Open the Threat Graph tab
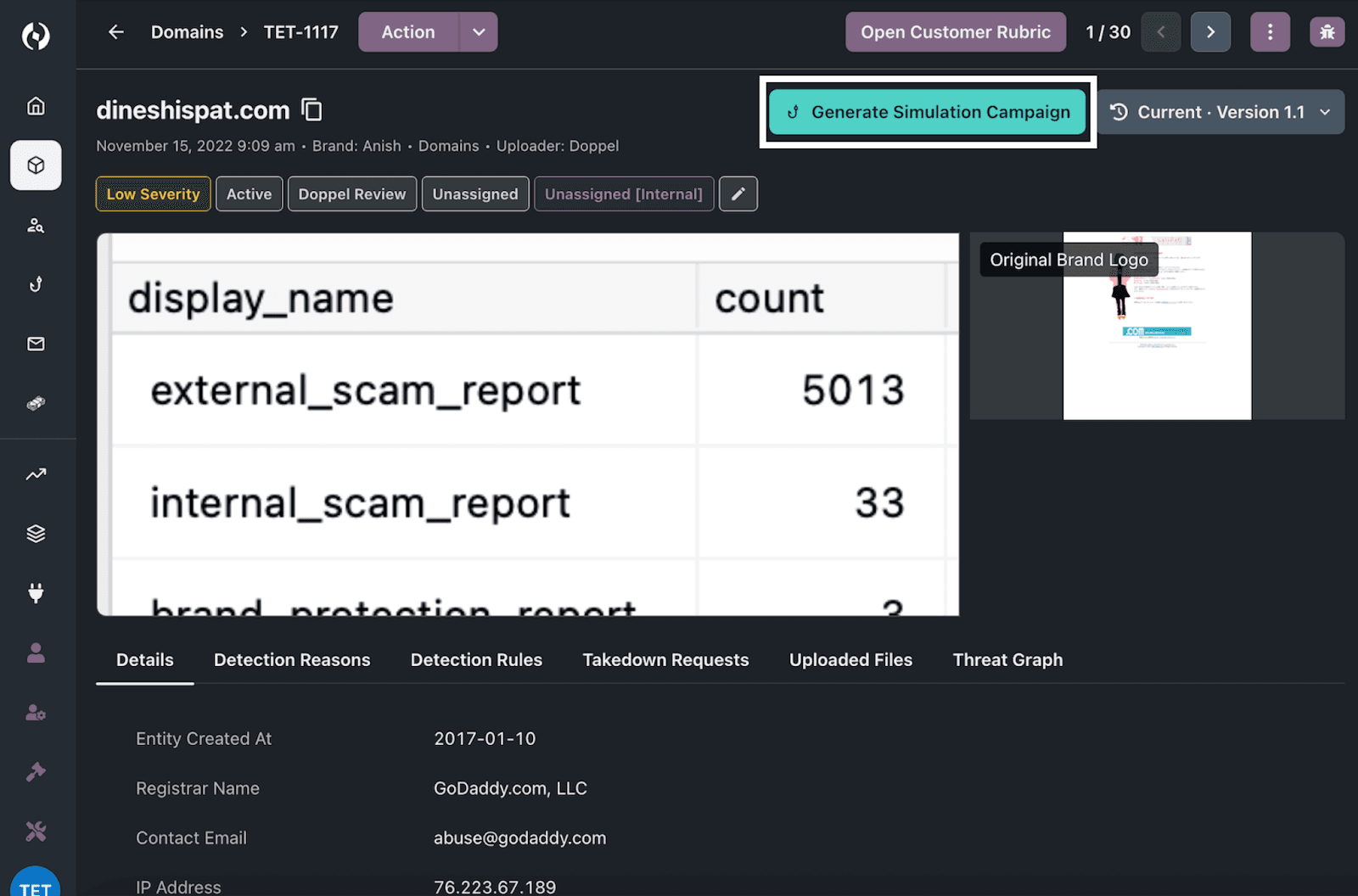The height and width of the screenshot is (896, 1358). pyautogui.click(x=1007, y=660)
